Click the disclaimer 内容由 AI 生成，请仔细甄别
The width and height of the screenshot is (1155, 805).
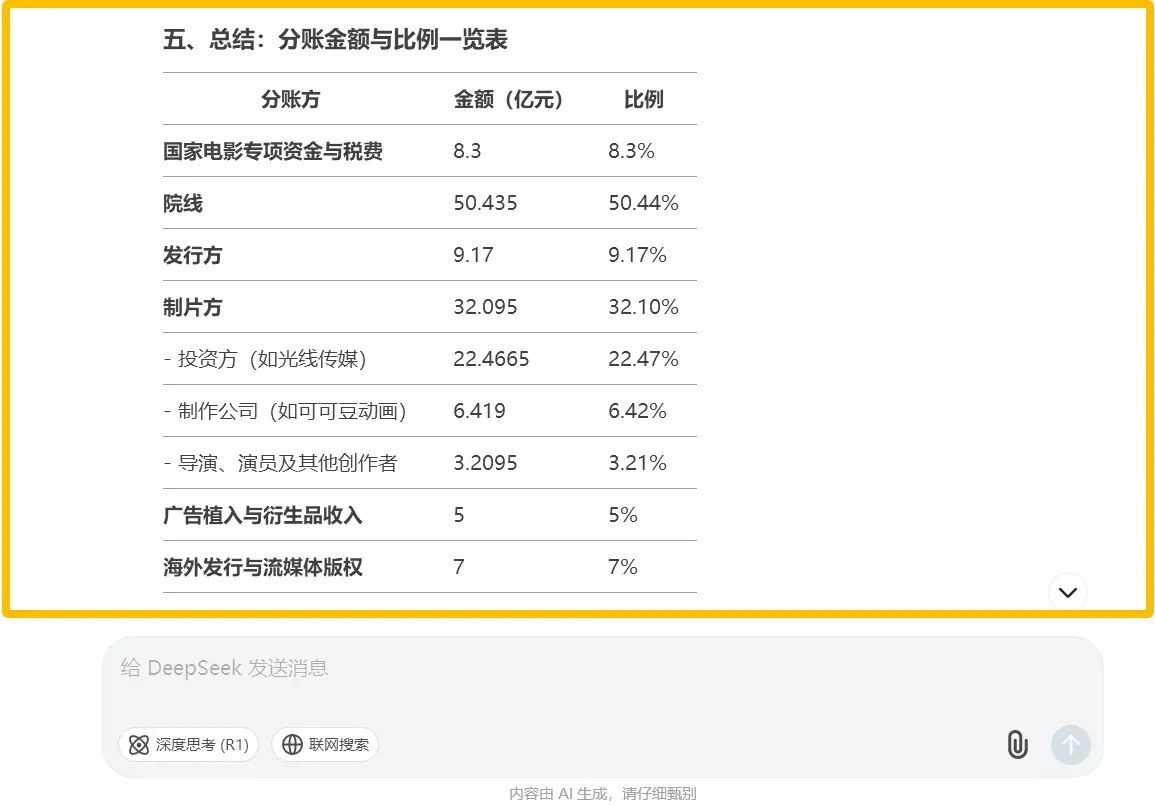[x=603, y=794]
